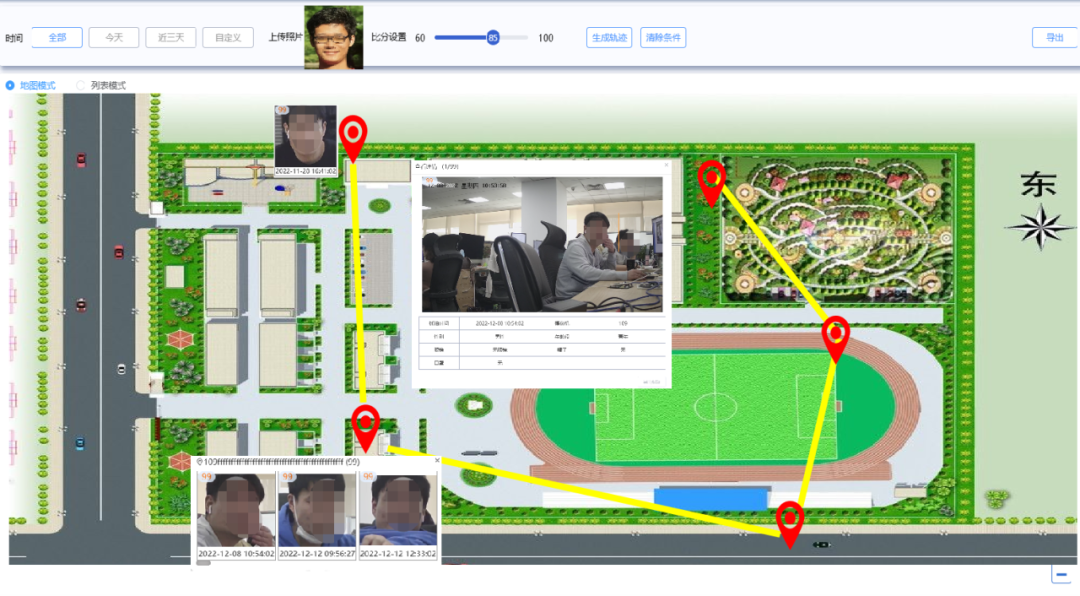Click the score slider handle at 85
1080x596 pixels.
click(493, 38)
